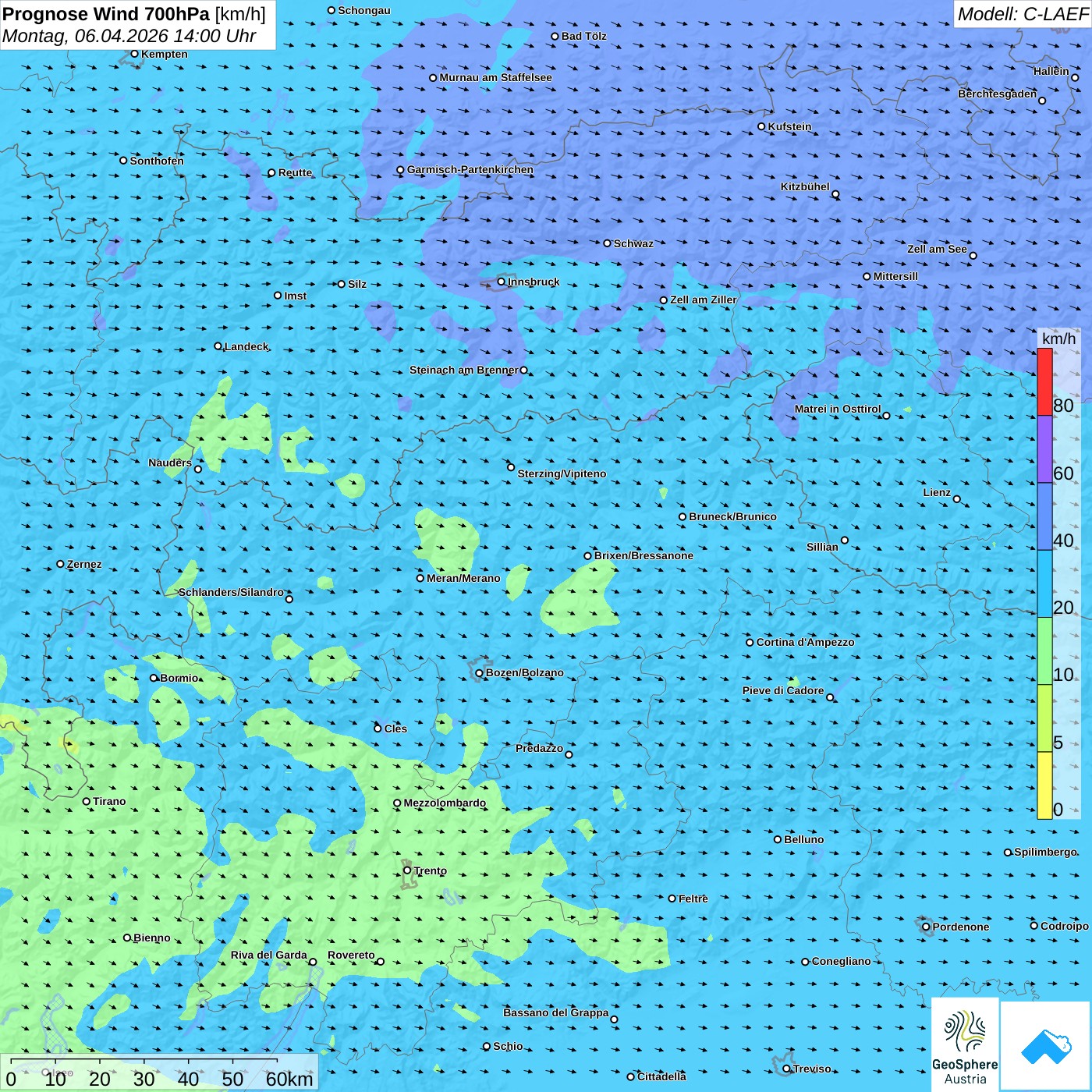The width and height of the screenshot is (1092, 1092).
Task: Click the Treviso label
Action: (x=811, y=1069)
